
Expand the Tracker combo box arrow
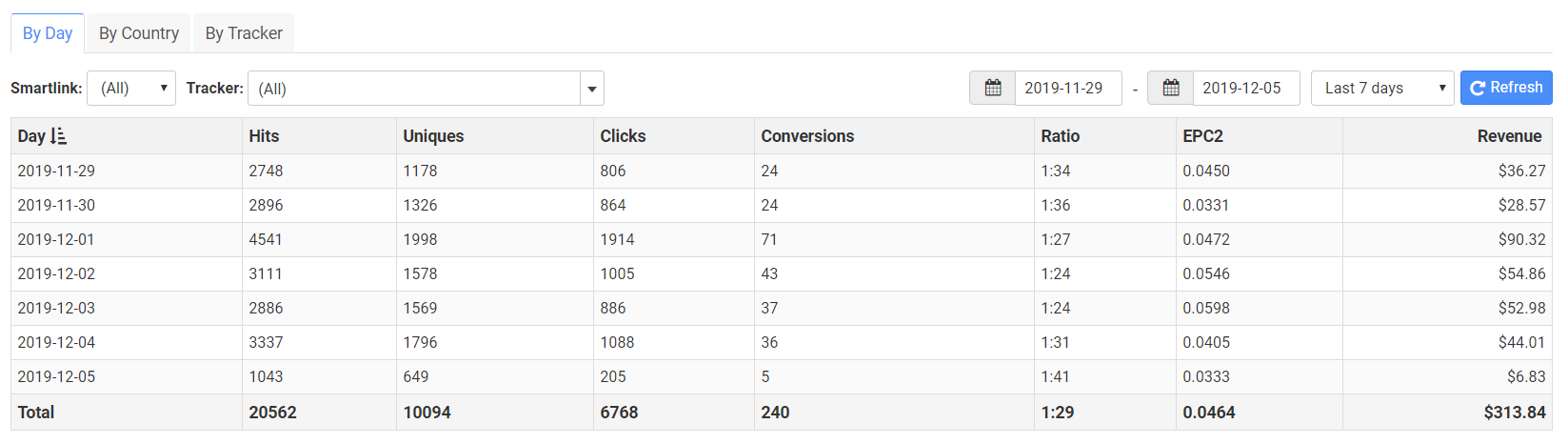[x=592, y=89]
